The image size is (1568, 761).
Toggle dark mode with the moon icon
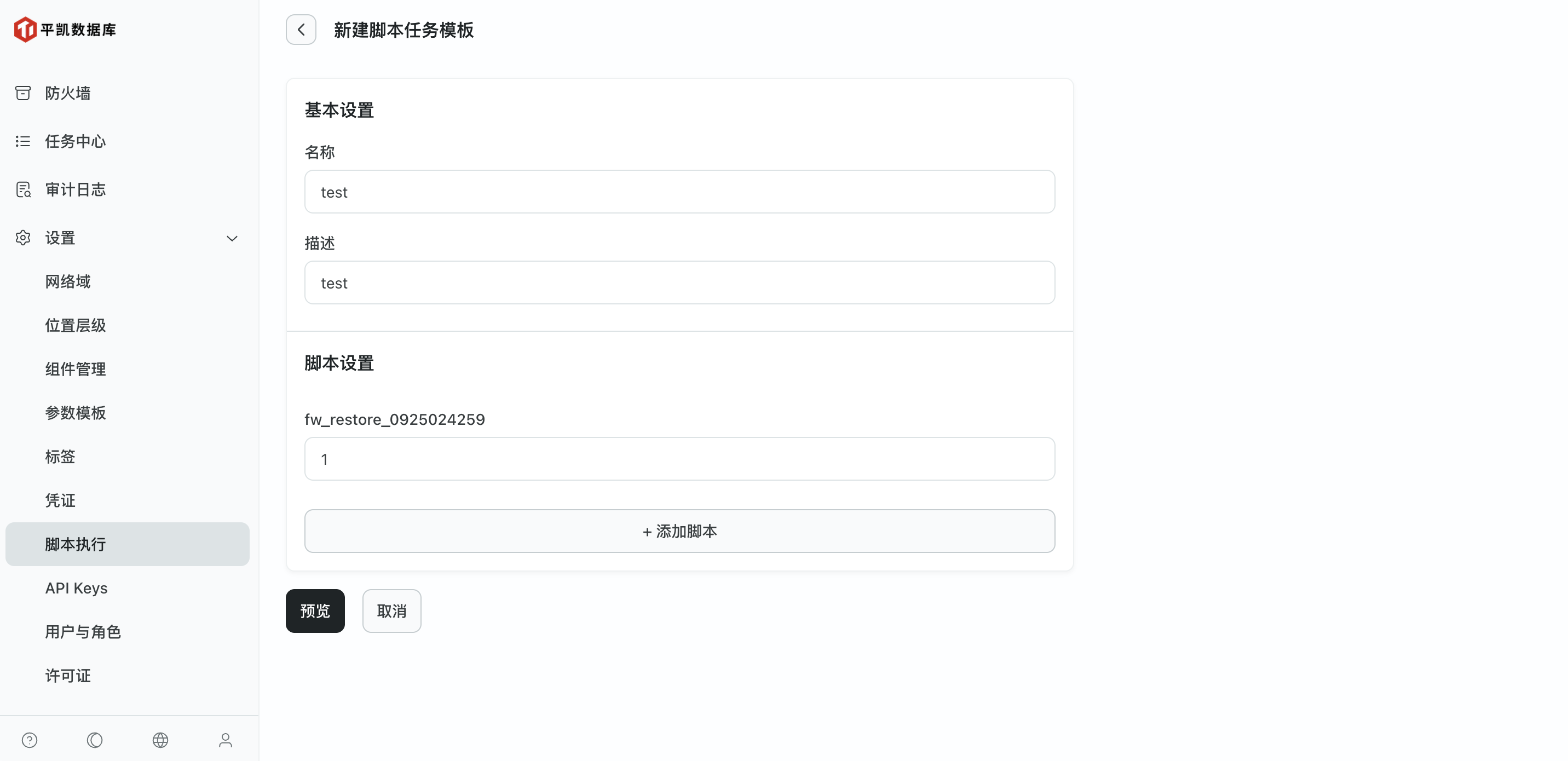tap(94, 739)
